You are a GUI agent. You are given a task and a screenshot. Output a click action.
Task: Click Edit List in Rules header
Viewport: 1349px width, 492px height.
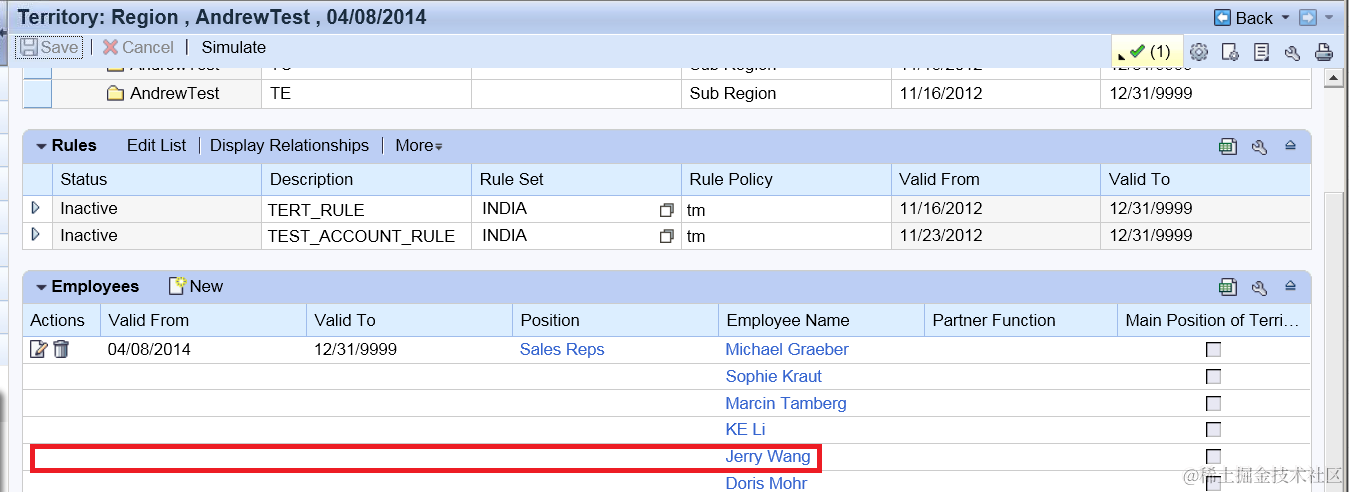156,145
